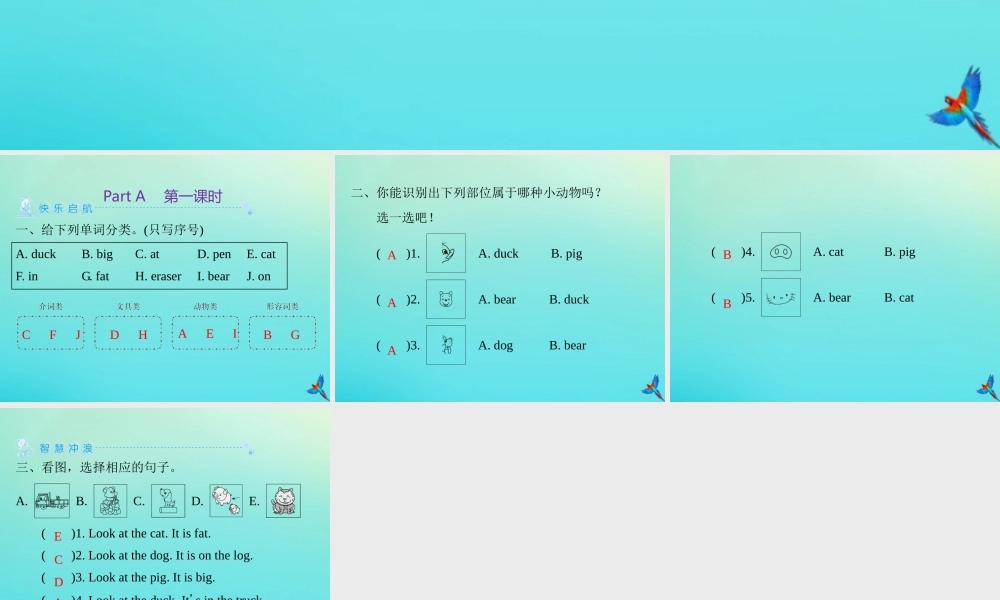Screen dimensions: 1000x600
Task: Click the instruction '一、给下列单词分类。(只写序号)'
Action: pyautogui.click(x=110, y=230)
